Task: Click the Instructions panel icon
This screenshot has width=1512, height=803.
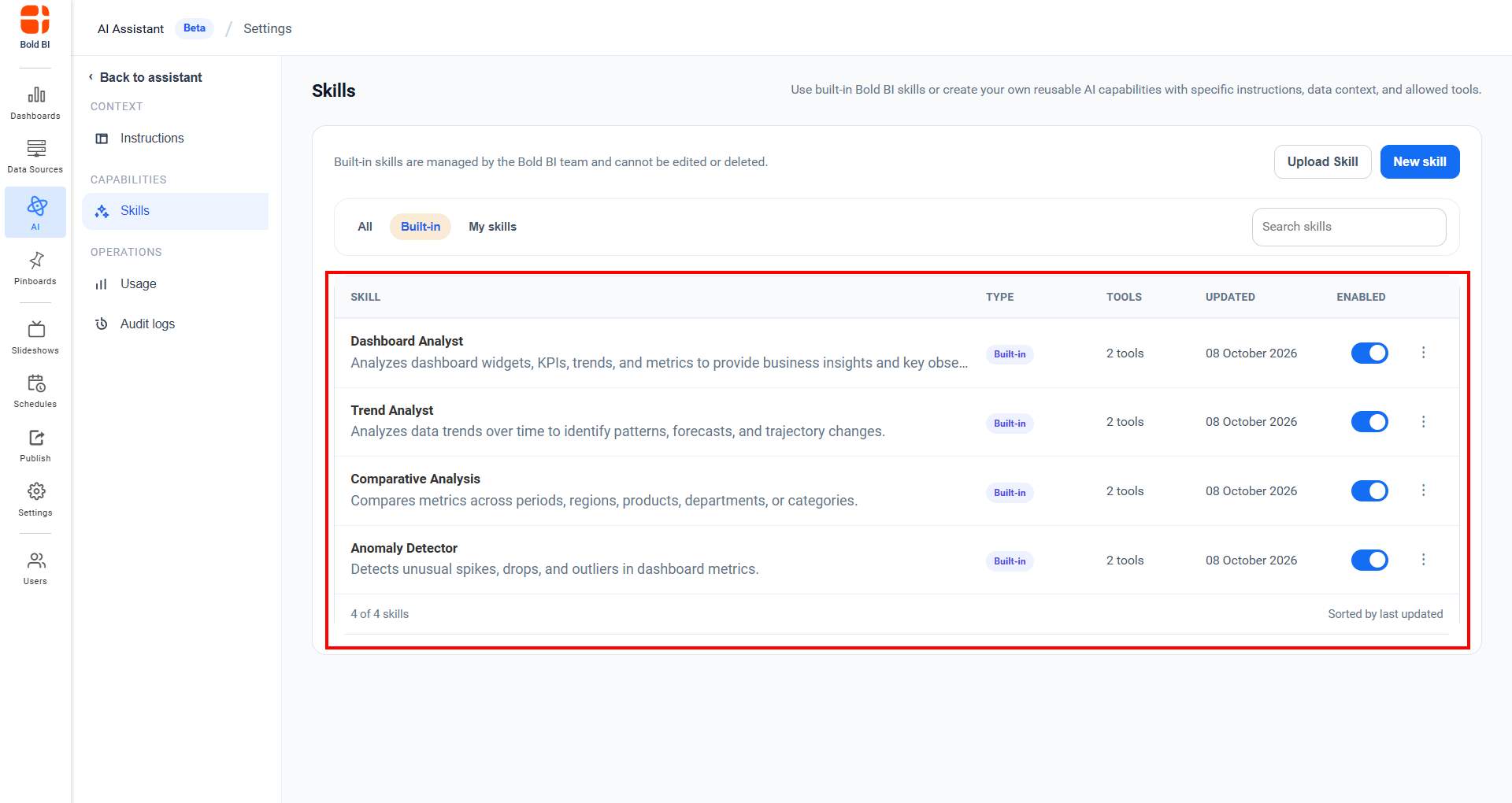Action: click(102, 139)
